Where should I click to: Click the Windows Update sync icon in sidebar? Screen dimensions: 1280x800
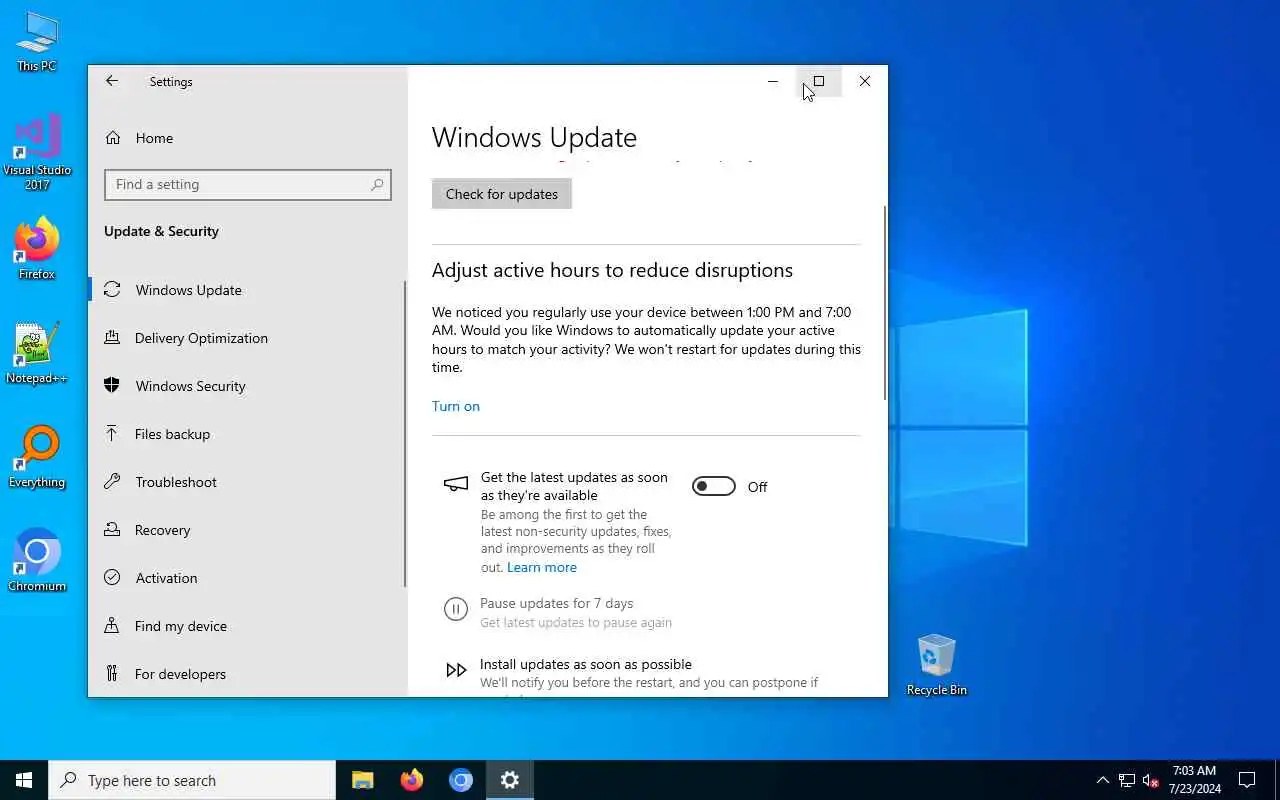pyautogui.click(x=112, y=290)
